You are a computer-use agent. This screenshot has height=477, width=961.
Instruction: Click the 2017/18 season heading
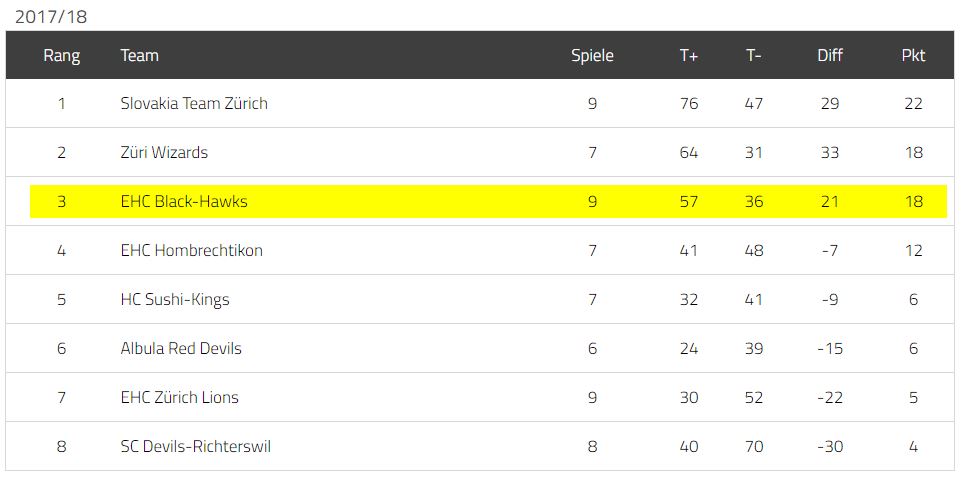[x=51, y=17]
